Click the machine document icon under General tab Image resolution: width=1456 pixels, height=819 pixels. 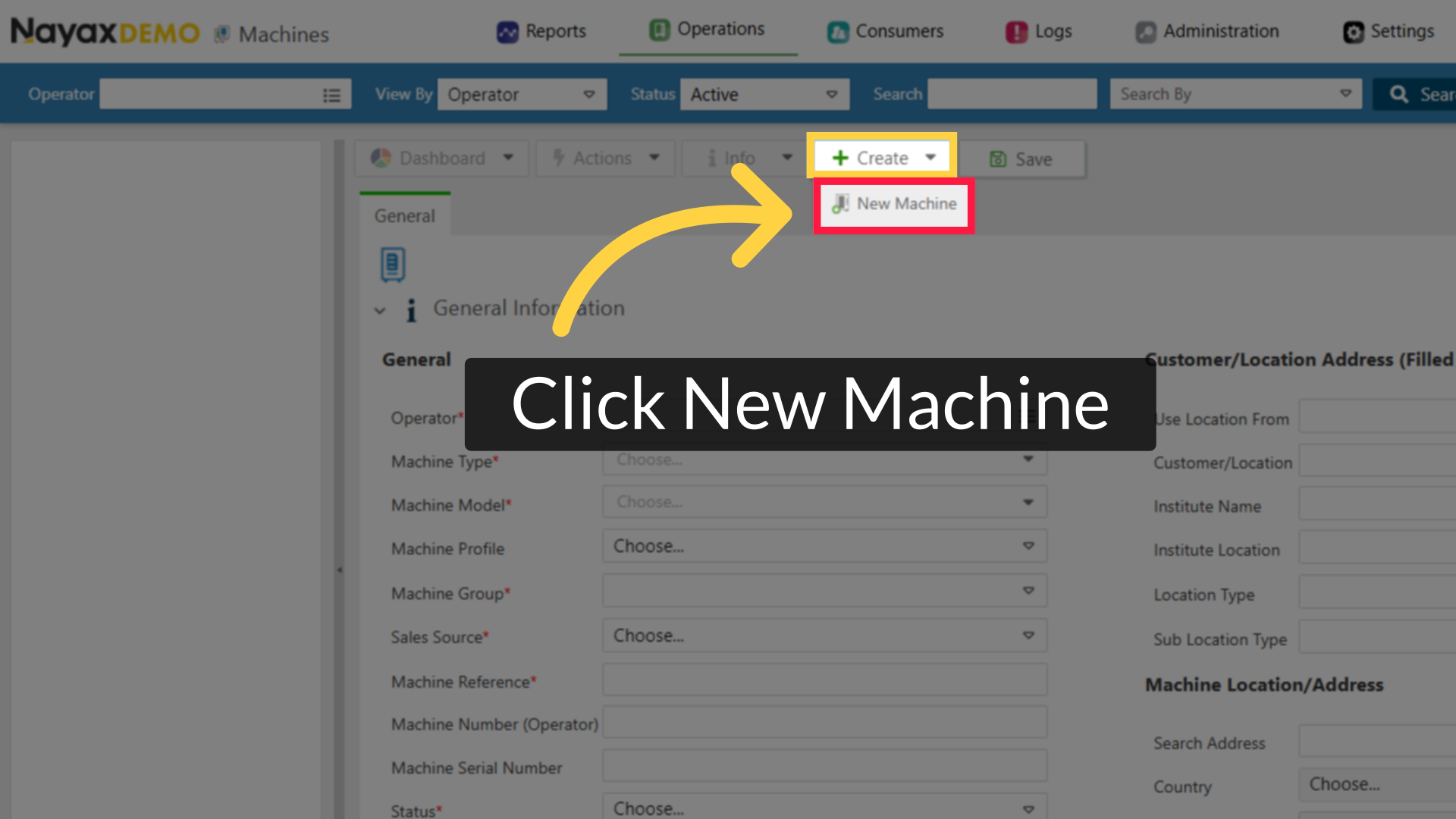[393, 265]
